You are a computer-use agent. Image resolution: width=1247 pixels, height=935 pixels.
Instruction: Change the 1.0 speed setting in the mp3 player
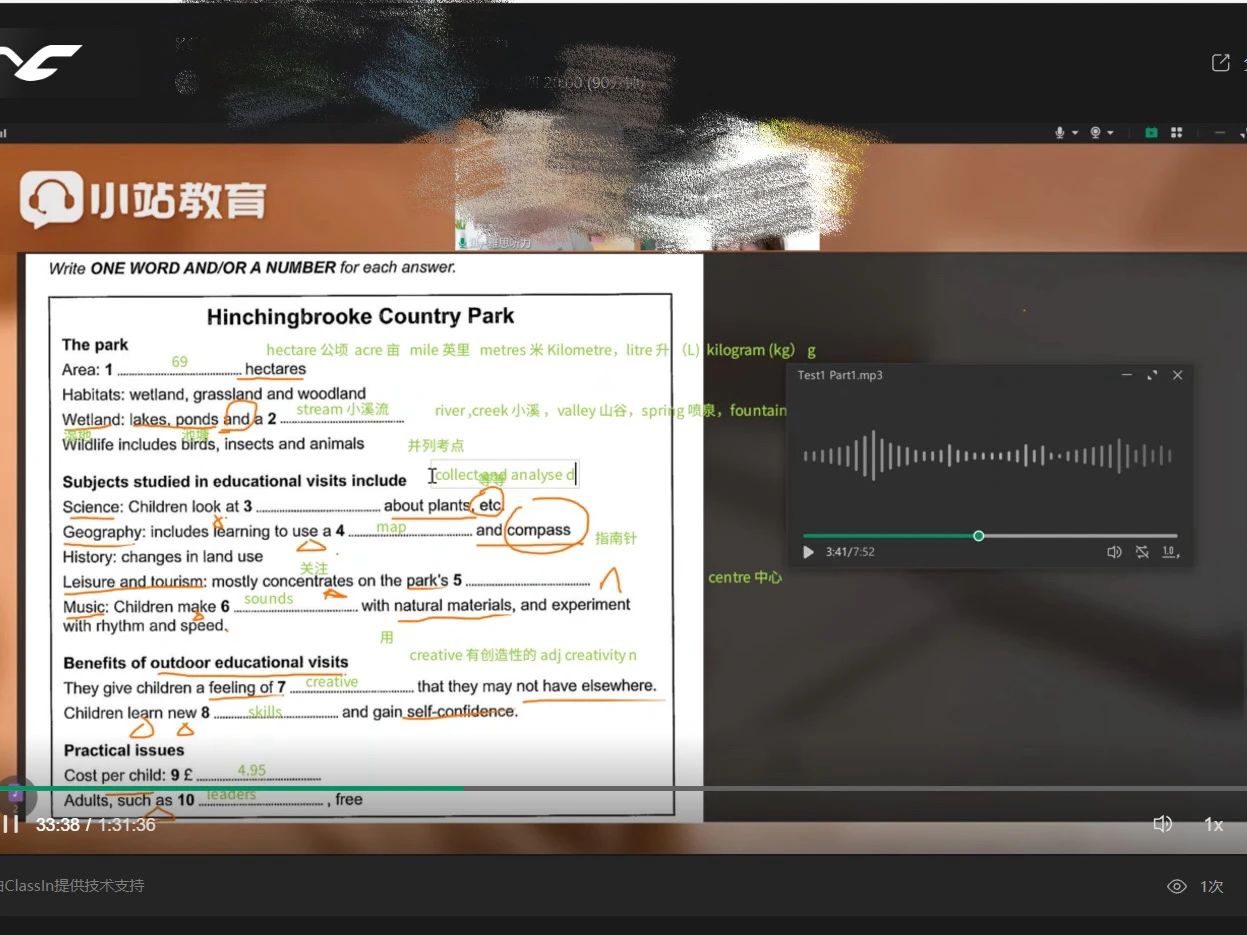pyautogui.click(x=1169, y=550)
